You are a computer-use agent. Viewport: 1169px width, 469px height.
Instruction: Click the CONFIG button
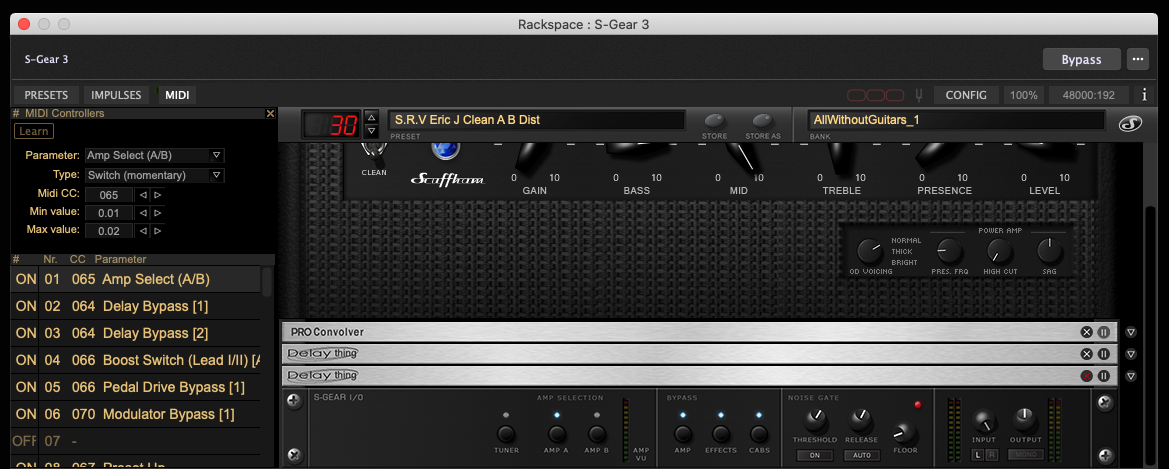pyautogui.click(x=966, y=95)
